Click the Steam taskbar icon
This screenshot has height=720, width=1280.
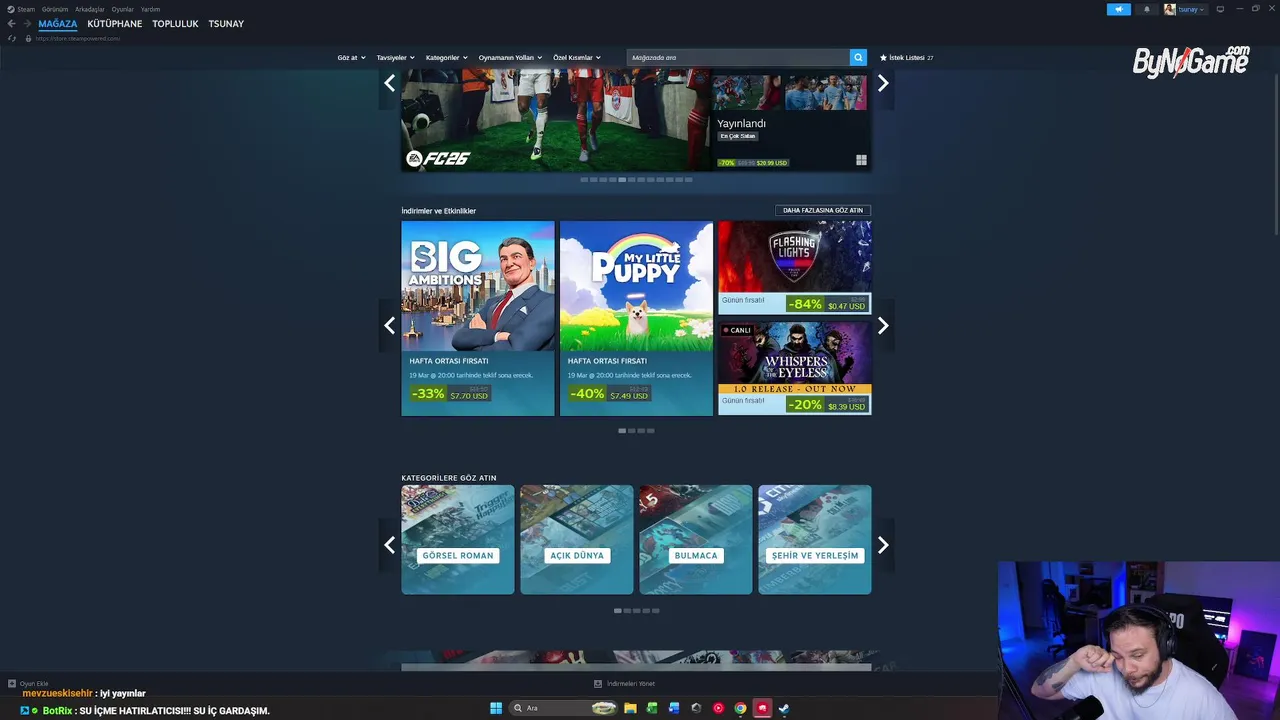coord(784,708)
